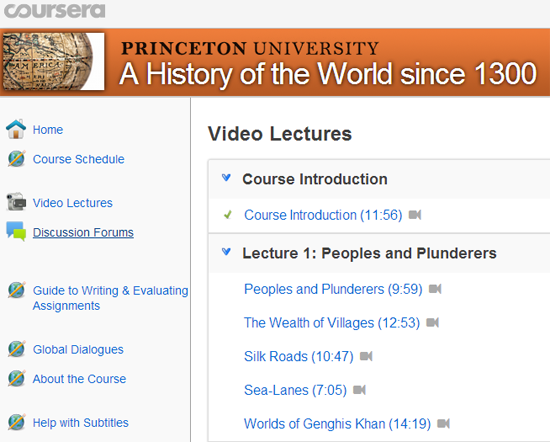550x442 pixels.
Task: Click video icon next to The Wealth of Villages
Action: tap(432, 323)
